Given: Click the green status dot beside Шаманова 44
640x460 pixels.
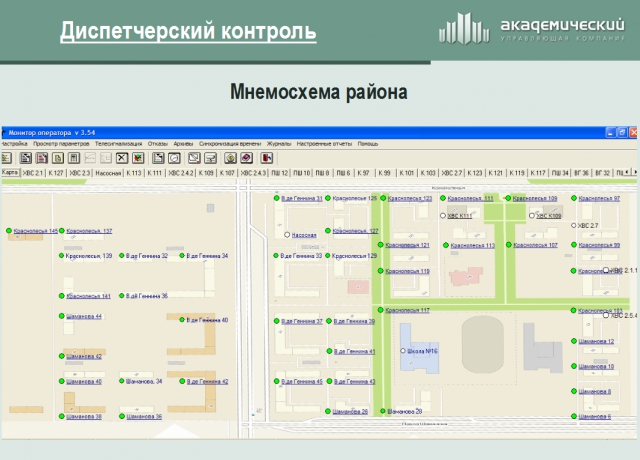Looking at the screenshot, I should 62,316.
